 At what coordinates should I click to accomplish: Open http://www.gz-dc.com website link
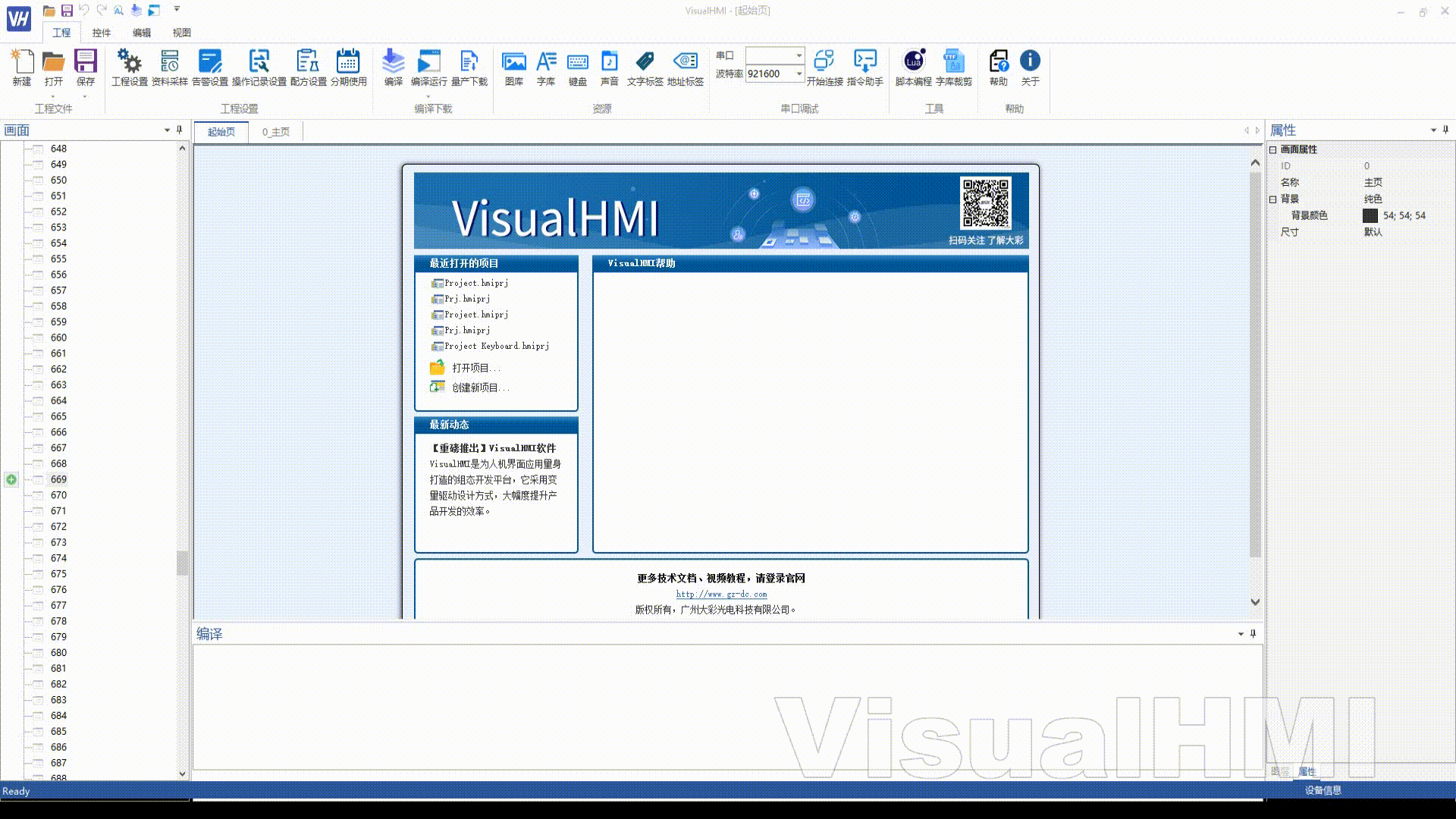pyautogui.click(x=721, y=595)
